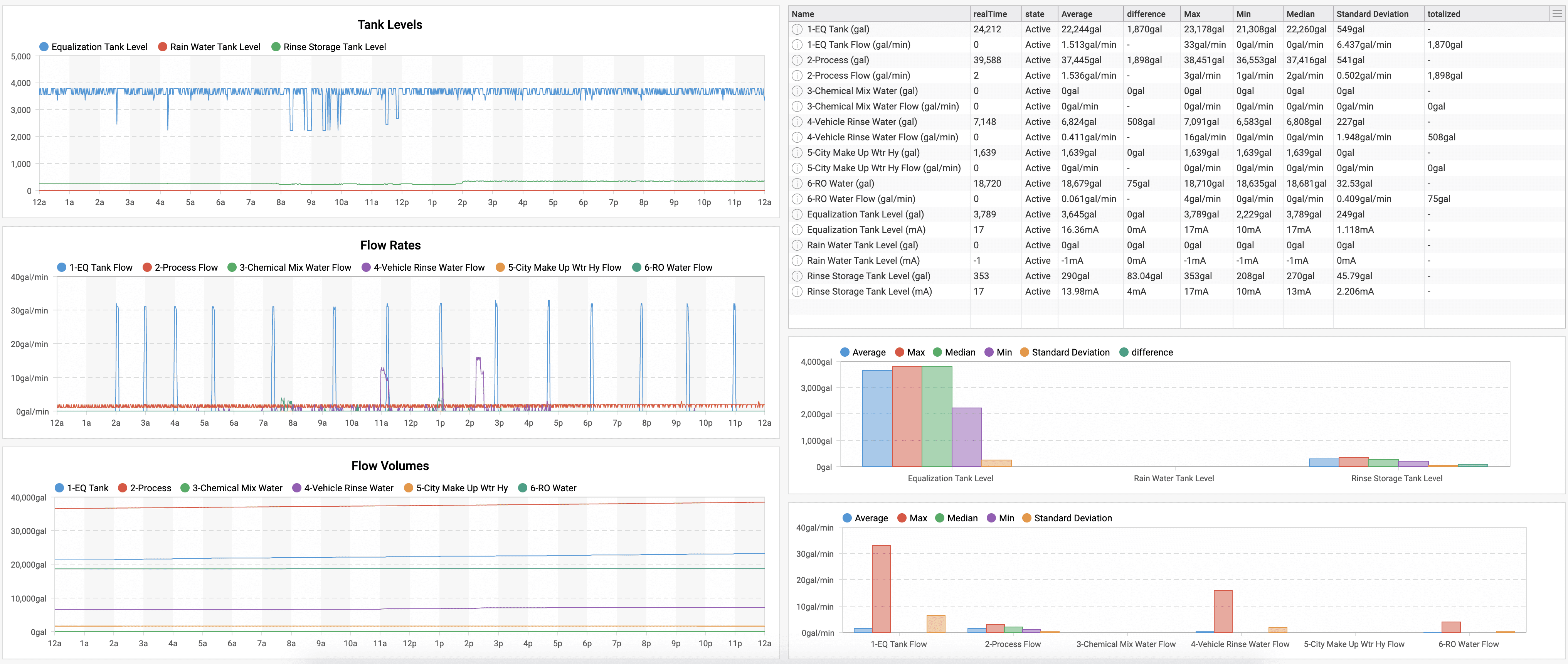Toggle 1-EQ Tank series in Flow Volumes legend

click(x=82, y=488)
